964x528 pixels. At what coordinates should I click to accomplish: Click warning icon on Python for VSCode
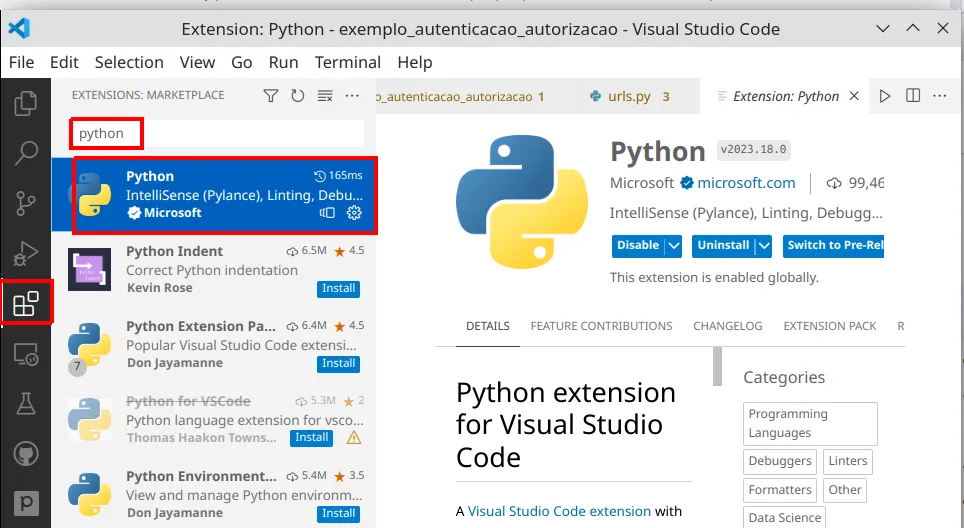(354, 438)
